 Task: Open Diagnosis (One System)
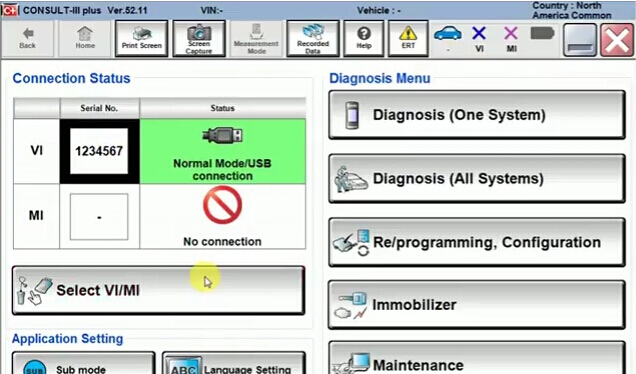click(477, 115)
